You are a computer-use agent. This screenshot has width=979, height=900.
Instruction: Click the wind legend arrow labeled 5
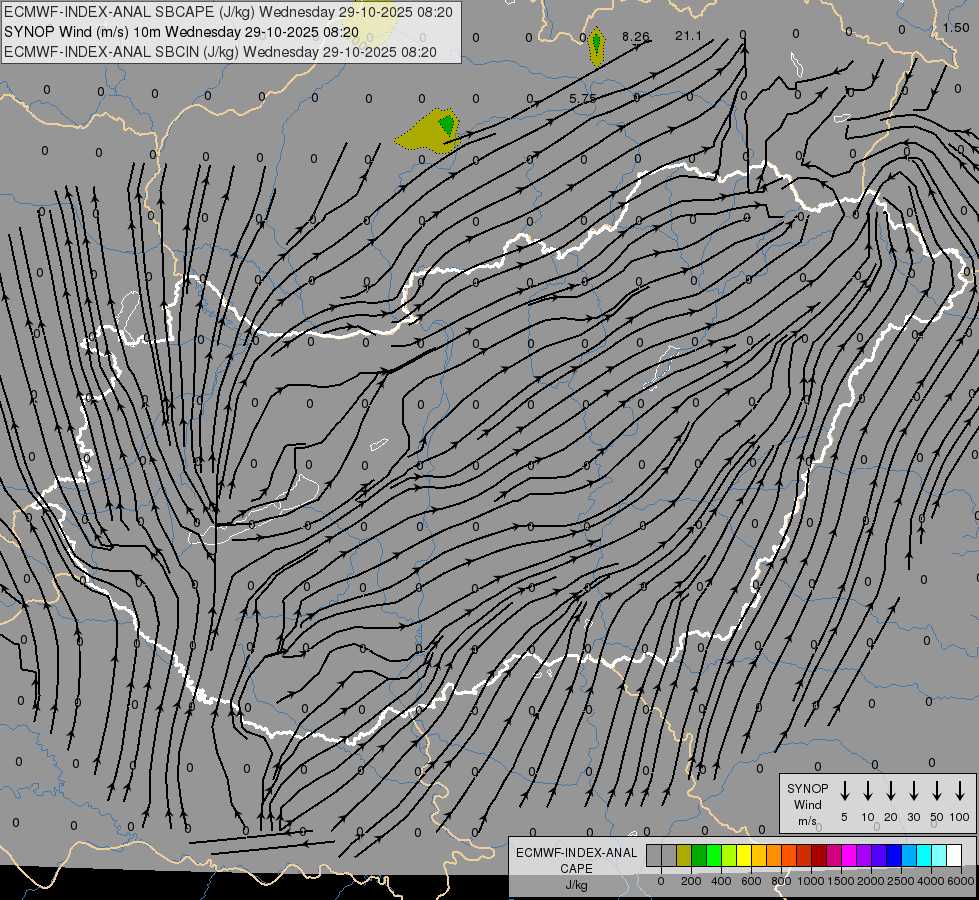844,791
